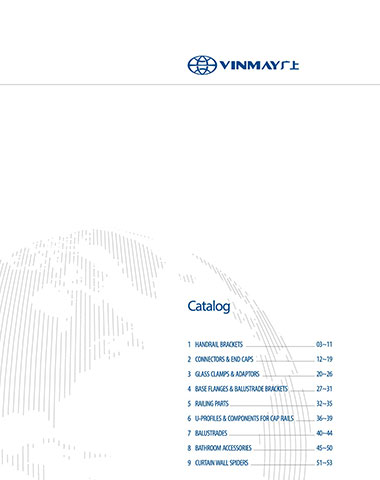This screenshot has width=380, height=480.
Task: Click page range 51~53
Action: point(324,463)
